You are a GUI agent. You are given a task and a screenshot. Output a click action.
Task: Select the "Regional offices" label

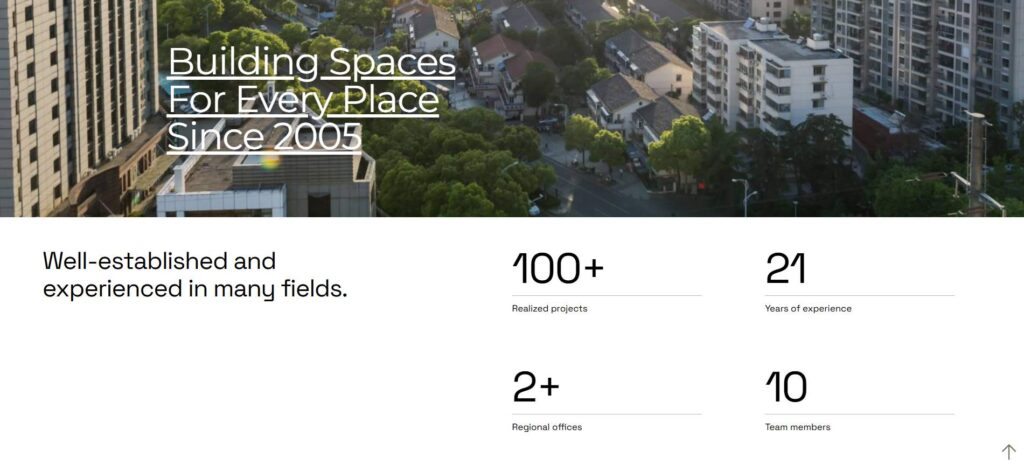pos(547,427)
